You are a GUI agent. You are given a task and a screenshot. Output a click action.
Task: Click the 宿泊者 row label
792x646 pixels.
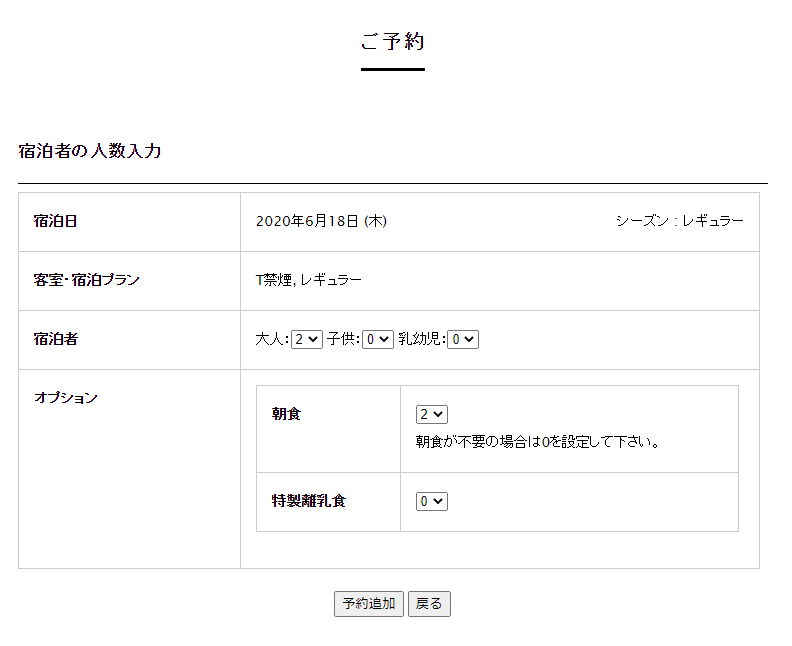coord(56,339)
